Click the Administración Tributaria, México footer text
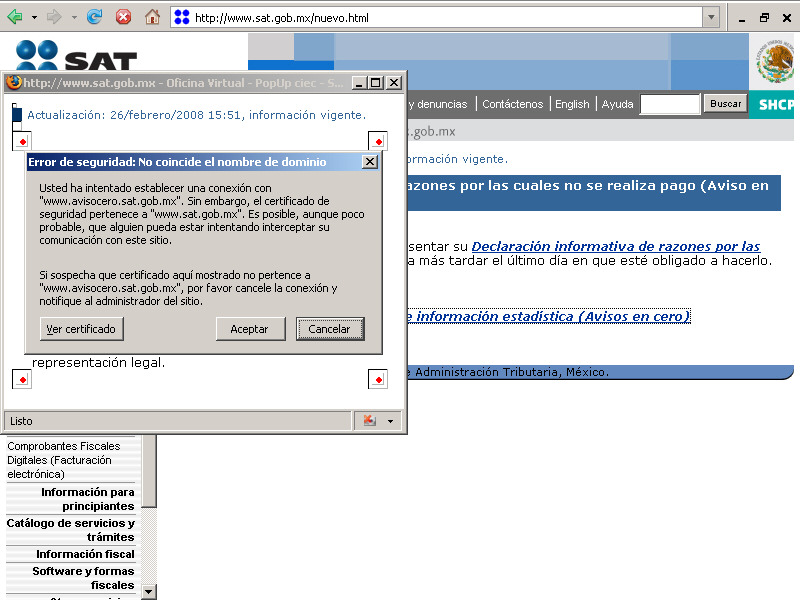Screen dimensions: 800x600 point(511,372)
